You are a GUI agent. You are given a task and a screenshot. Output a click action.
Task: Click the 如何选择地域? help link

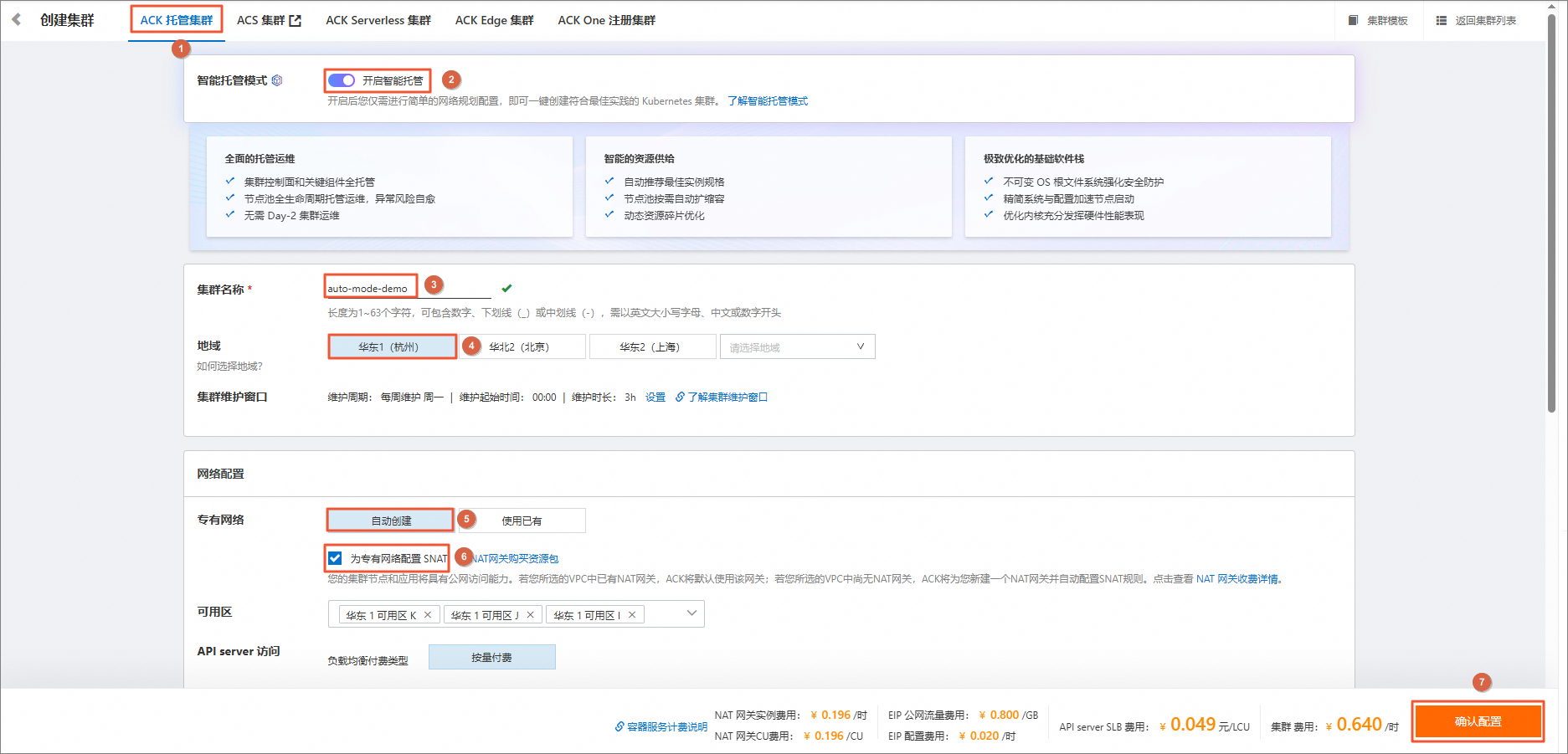coord(230,366)
